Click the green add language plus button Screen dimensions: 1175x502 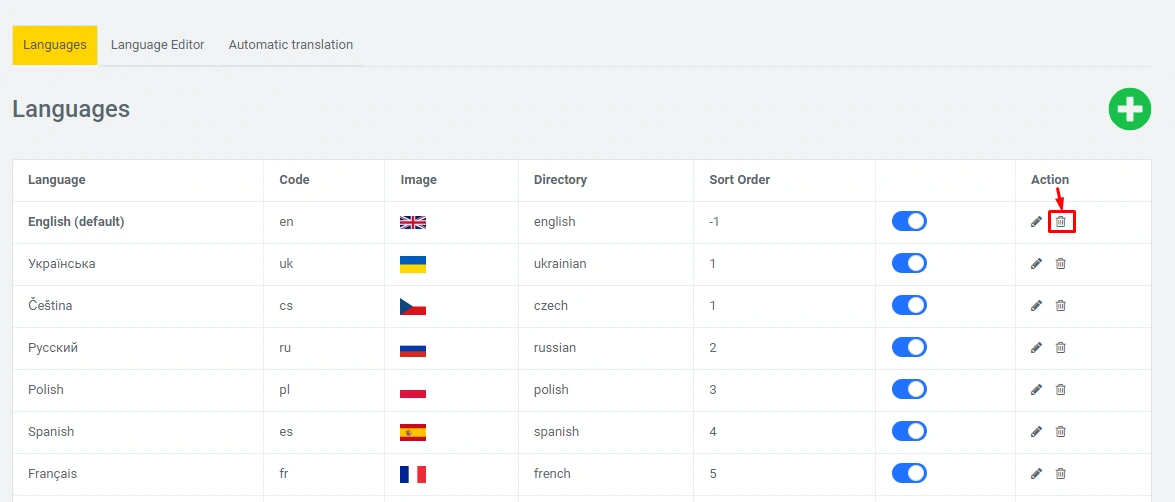click(x=1129, y=109)
